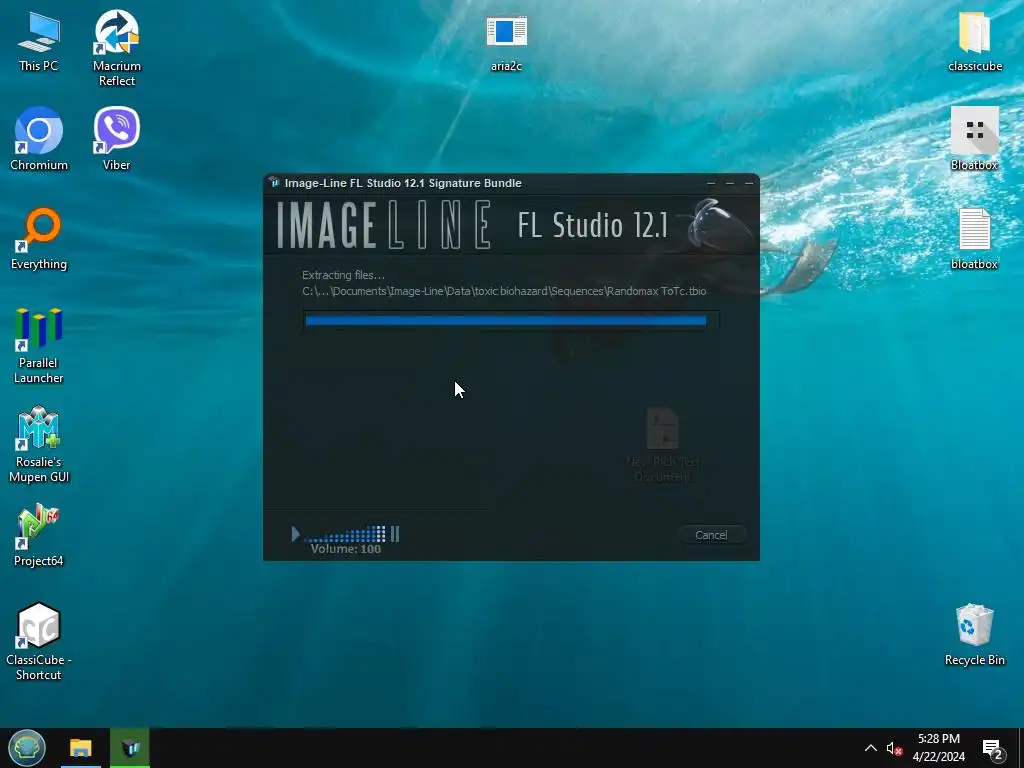Open Chromium browser shortcut
Screen dimensions: 1024x768
[x=39, y=139]
